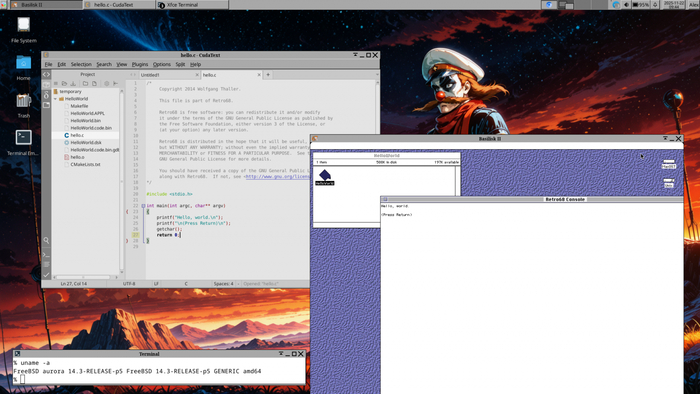The height and width of the screenshot is (394, 700).
Task: Open the Help menu in CudaText
Action: [196, 64]
